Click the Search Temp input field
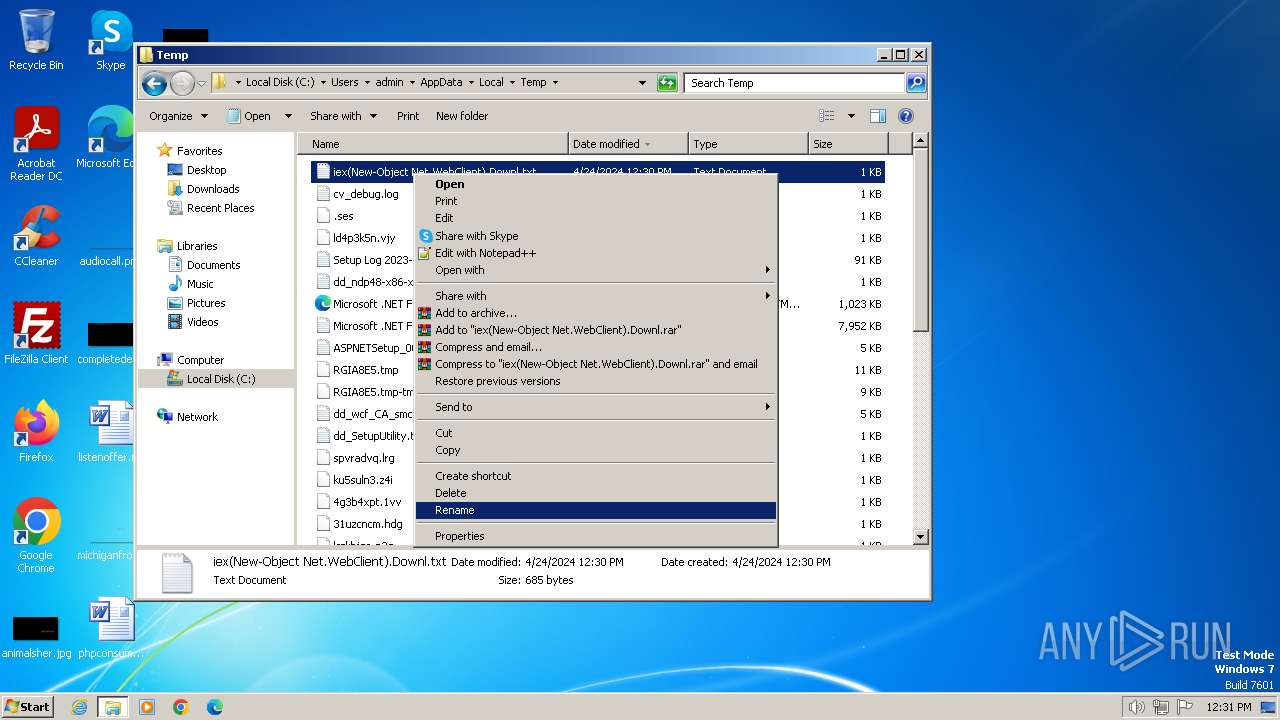The height and width of the screenshot is (720, 1280). 795,83
